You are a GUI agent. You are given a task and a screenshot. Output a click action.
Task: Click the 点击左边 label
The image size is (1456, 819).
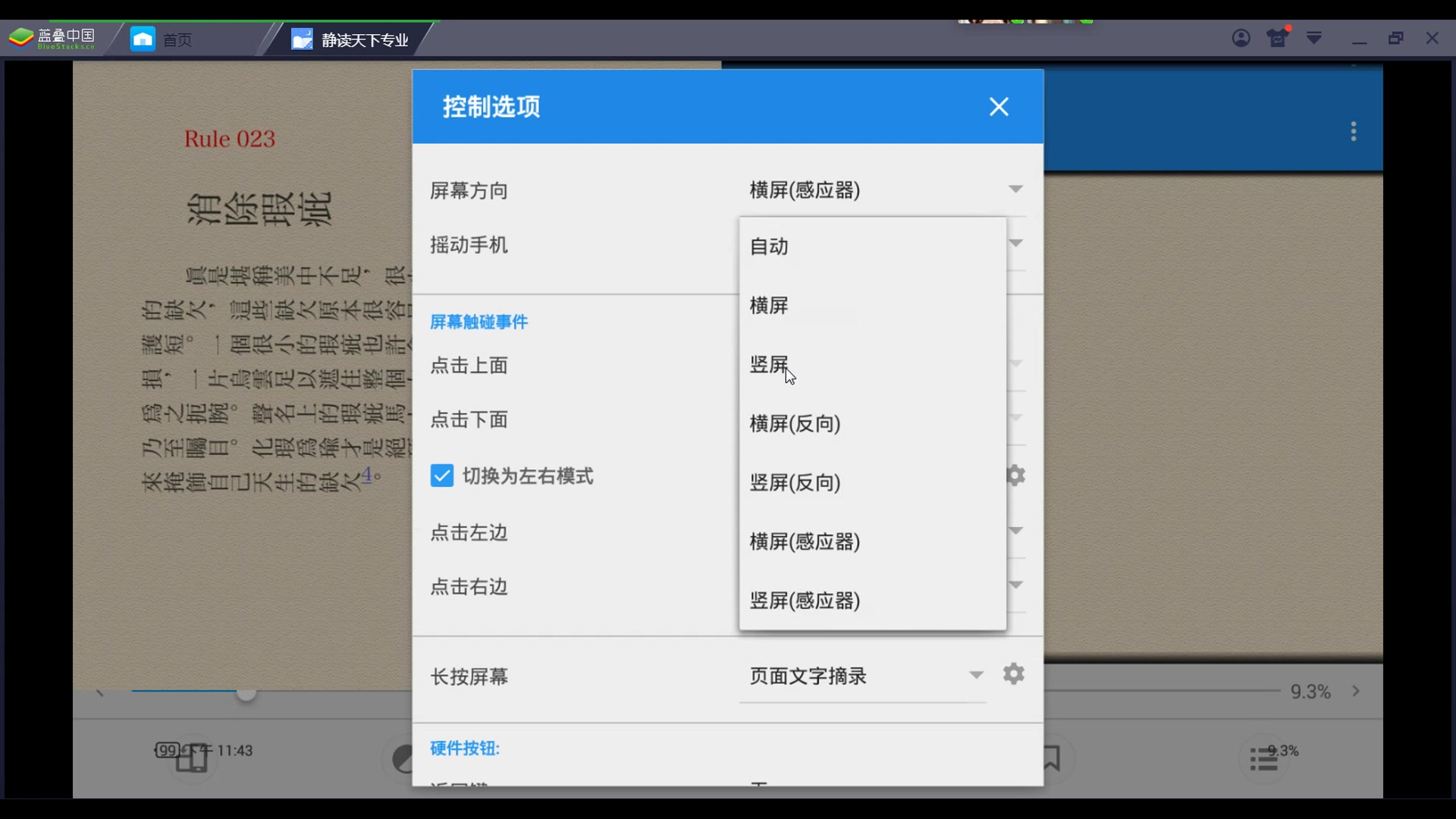(469, 532)
